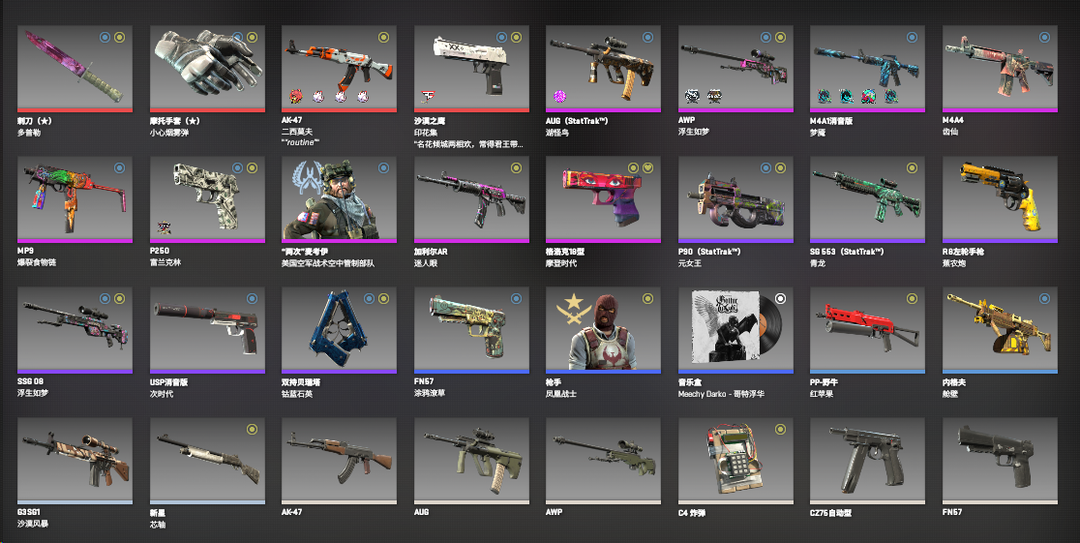Click the yellow T equipped icon on AK-47 二西莫夫

pos(384,37)
